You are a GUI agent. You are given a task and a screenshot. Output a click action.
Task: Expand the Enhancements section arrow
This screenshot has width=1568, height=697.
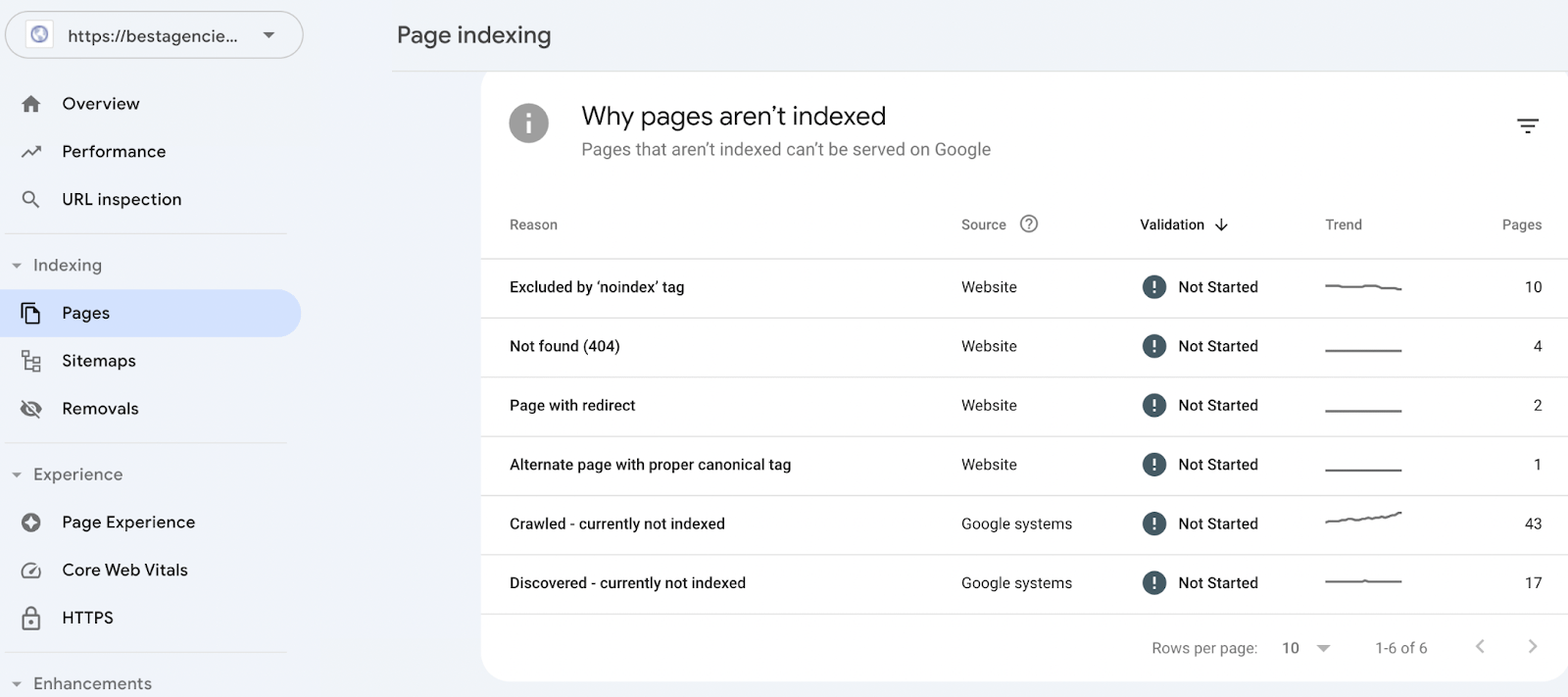tap(17, 684)
